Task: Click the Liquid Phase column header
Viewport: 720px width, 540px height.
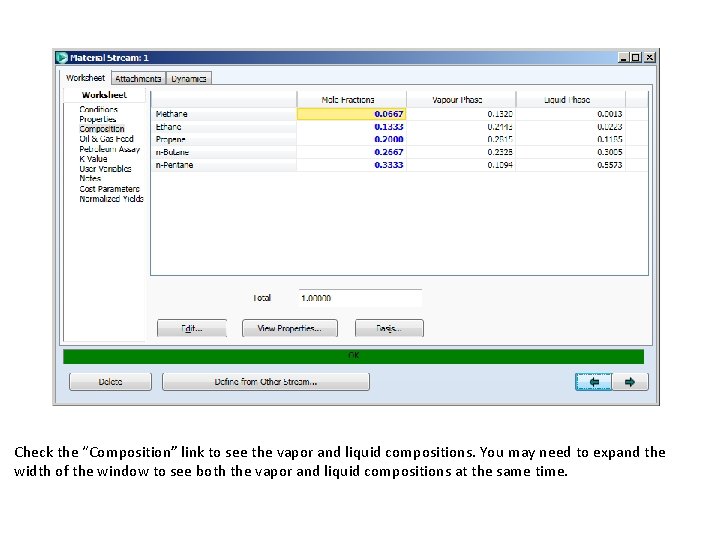Action: tap(571, 100)
